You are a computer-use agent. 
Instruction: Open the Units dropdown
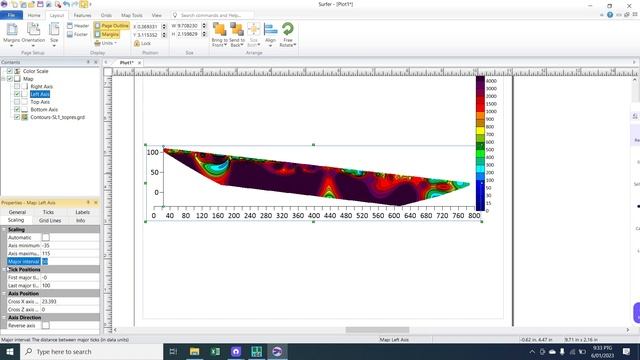[x=106, y=43]
